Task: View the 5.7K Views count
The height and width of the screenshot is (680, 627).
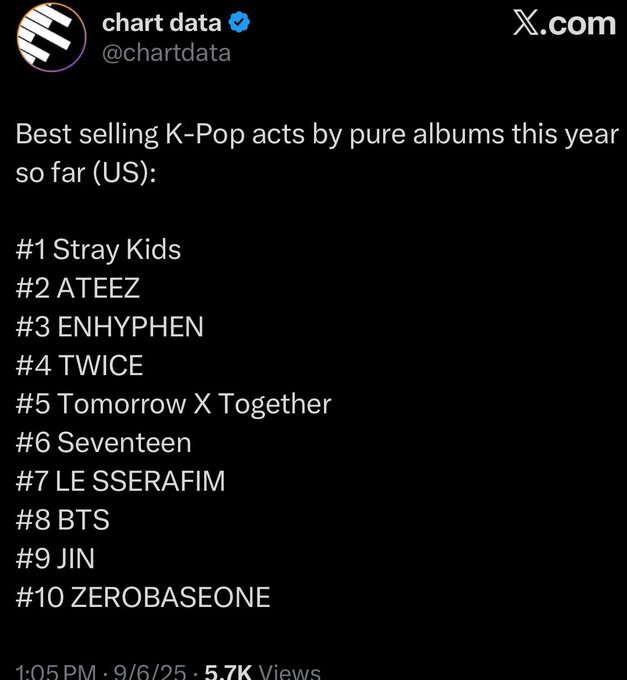Action: 262,672
